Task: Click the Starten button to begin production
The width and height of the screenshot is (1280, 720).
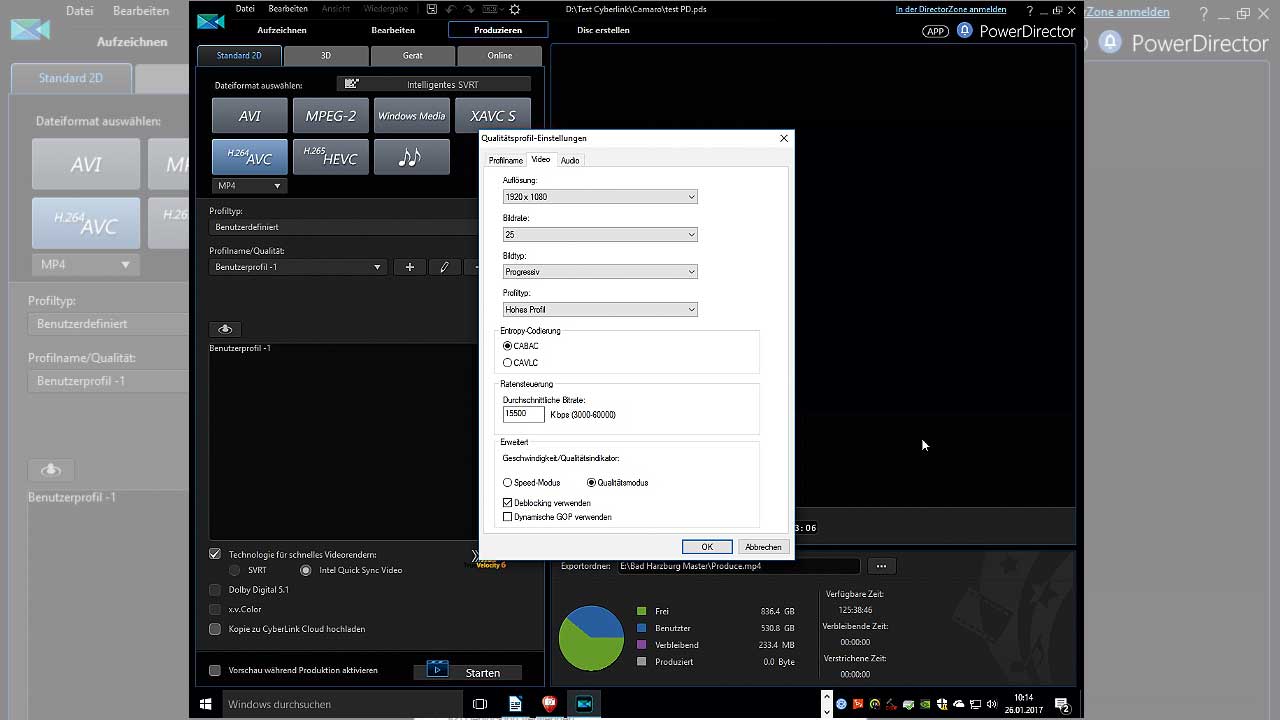Action: coord(470,672)
